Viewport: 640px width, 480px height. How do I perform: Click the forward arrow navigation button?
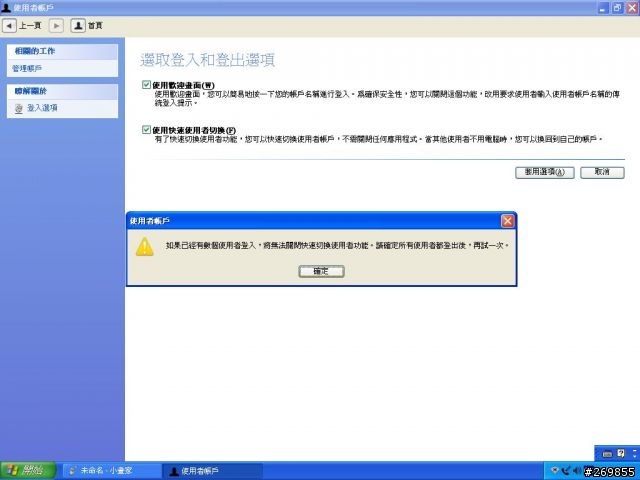56,26
